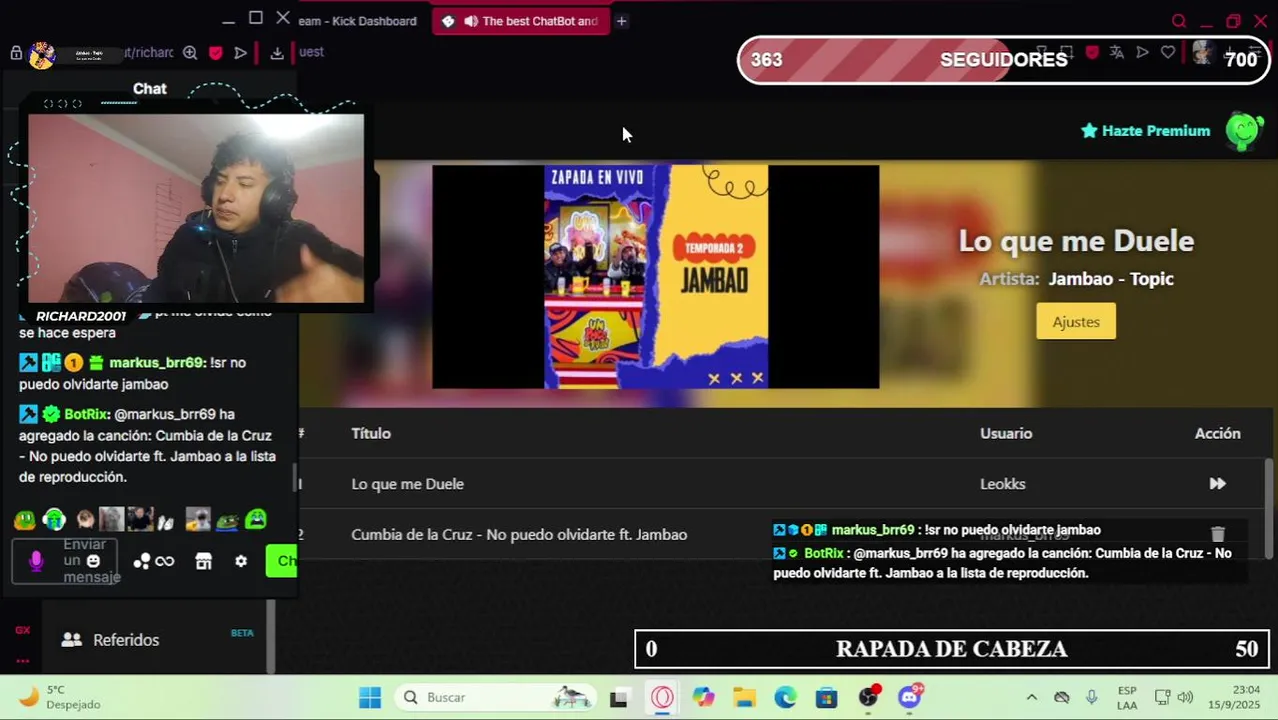
Task: View site lock security info
Action: (x=16, y=53)
